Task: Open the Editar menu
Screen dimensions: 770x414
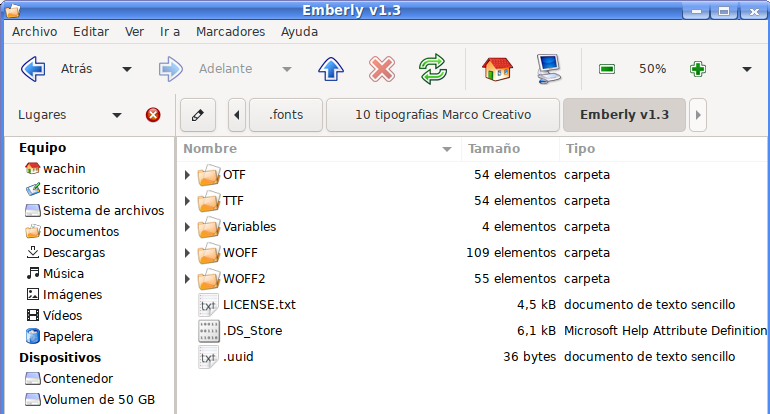Action: pos(91,32)
